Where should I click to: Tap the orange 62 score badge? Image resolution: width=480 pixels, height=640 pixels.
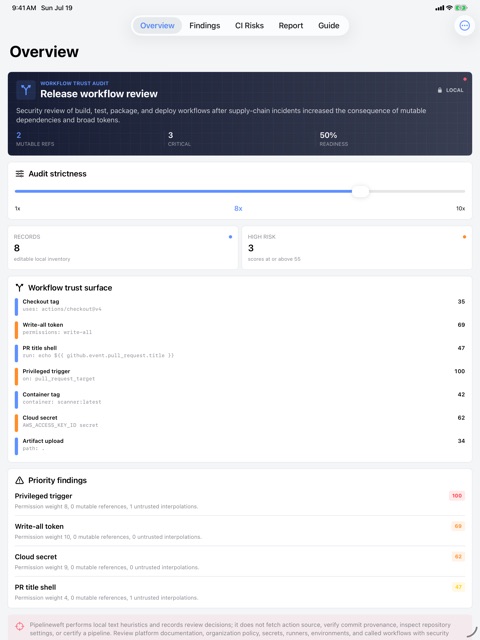click(x=458, y=557)
